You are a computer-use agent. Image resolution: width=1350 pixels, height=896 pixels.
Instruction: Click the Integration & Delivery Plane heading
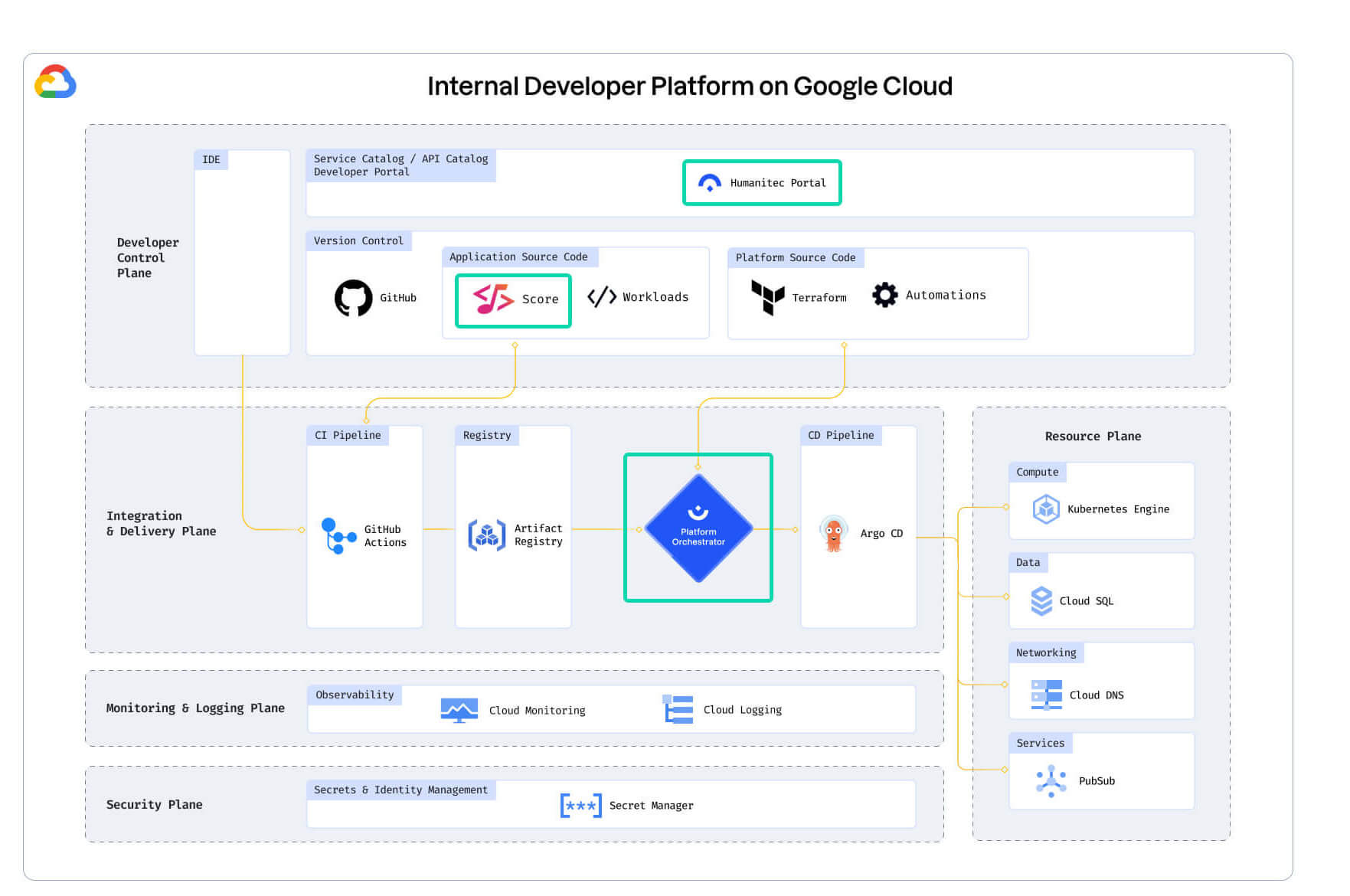coord(161,524)
